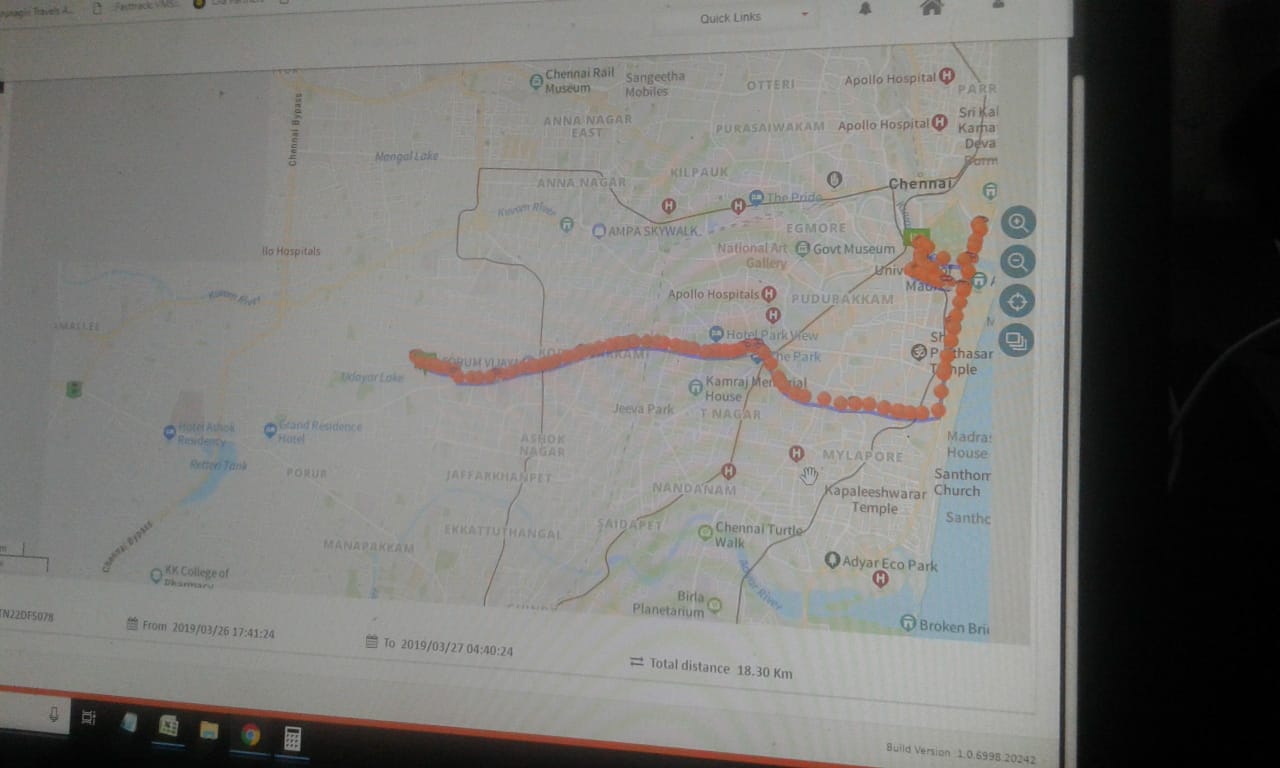Click the NANDANAM area label
This screenshot has width=1280, height=768.
pyautogui.click(x=694, y=488)
